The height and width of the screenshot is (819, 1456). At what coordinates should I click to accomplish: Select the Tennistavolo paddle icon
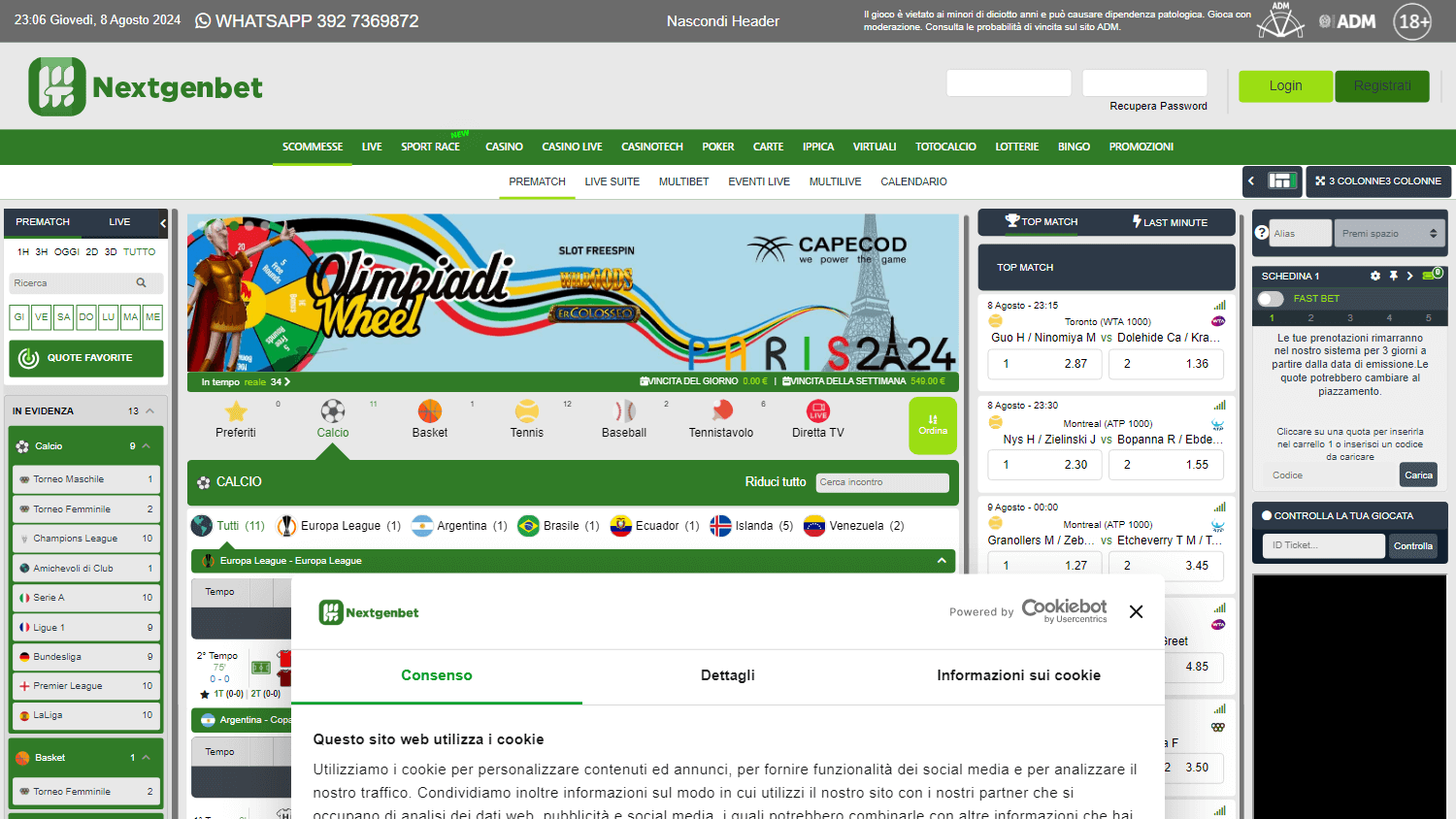(x=721, y=410)
